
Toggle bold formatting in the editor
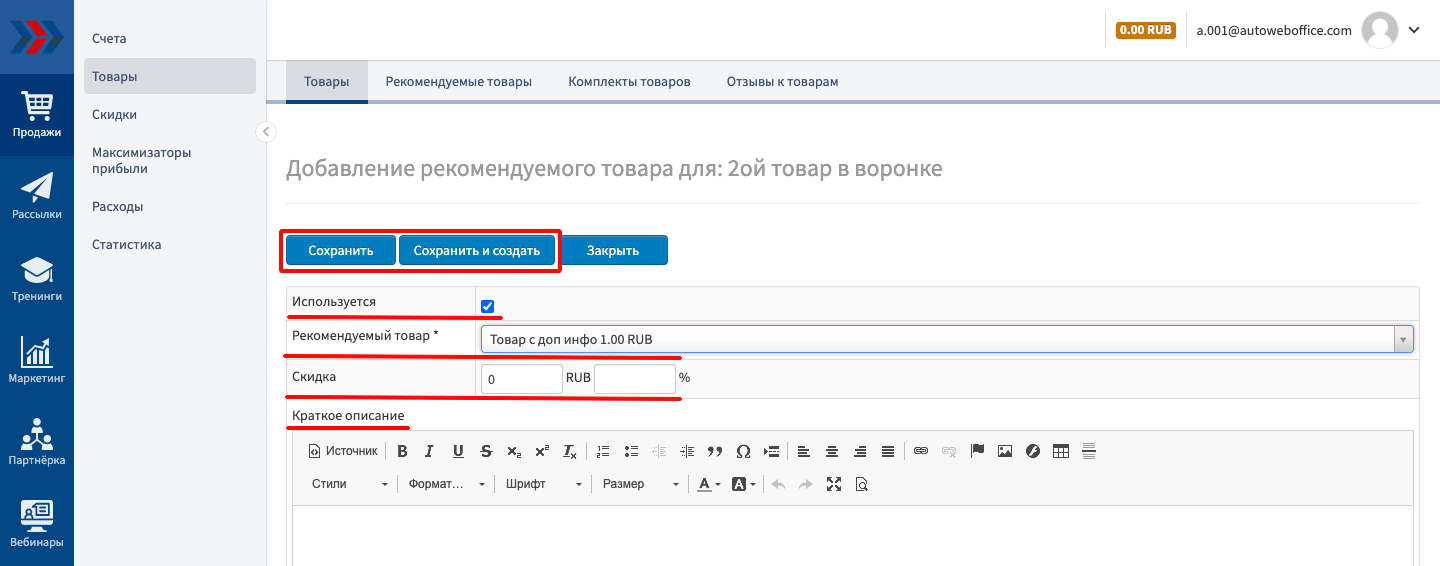[402, 451]
